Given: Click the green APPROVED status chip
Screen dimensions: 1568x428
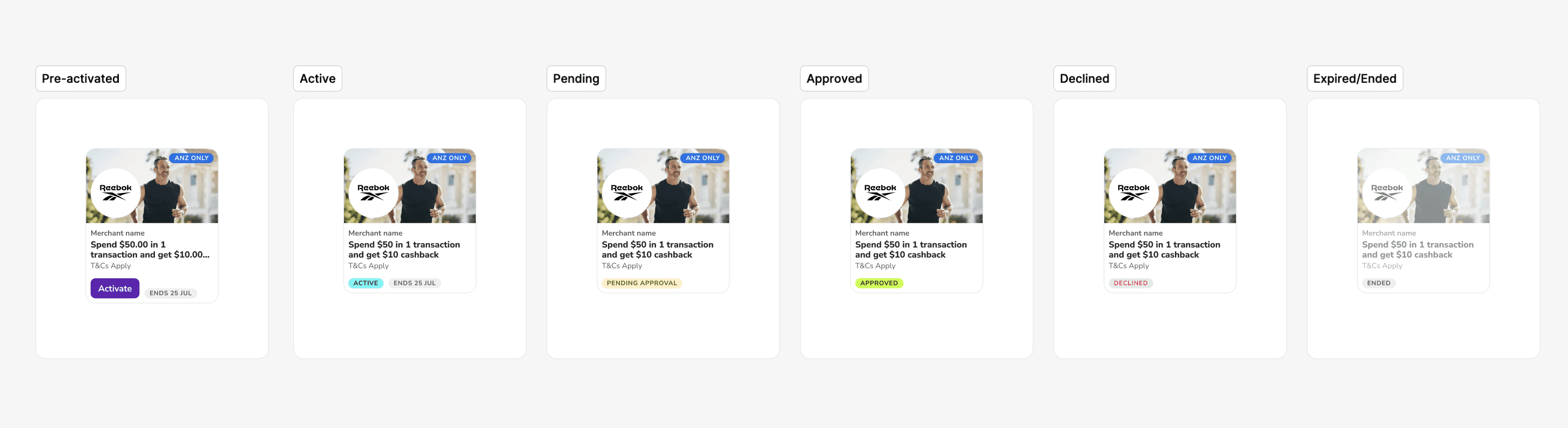Looking at the screenshot, I should [x=879, y=283].
